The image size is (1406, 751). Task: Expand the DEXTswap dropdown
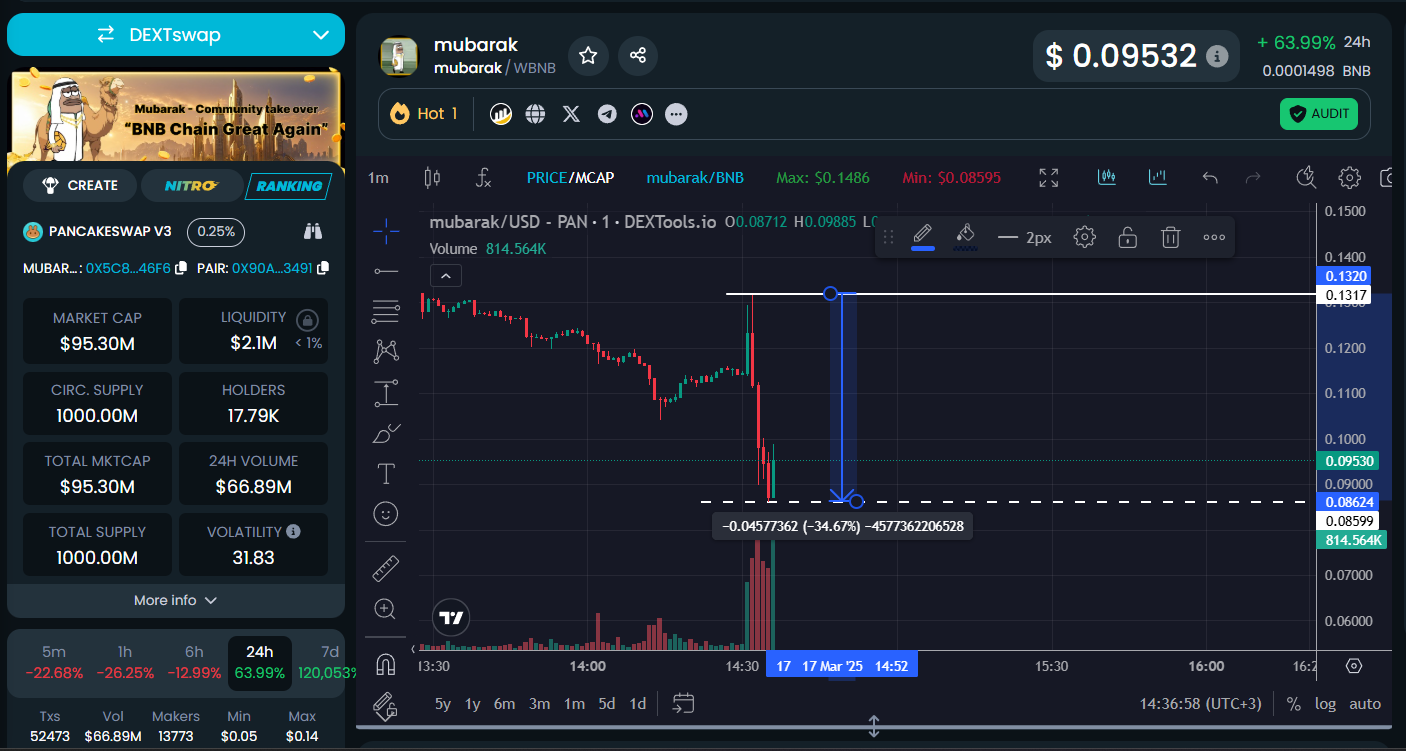click(176, 35)
